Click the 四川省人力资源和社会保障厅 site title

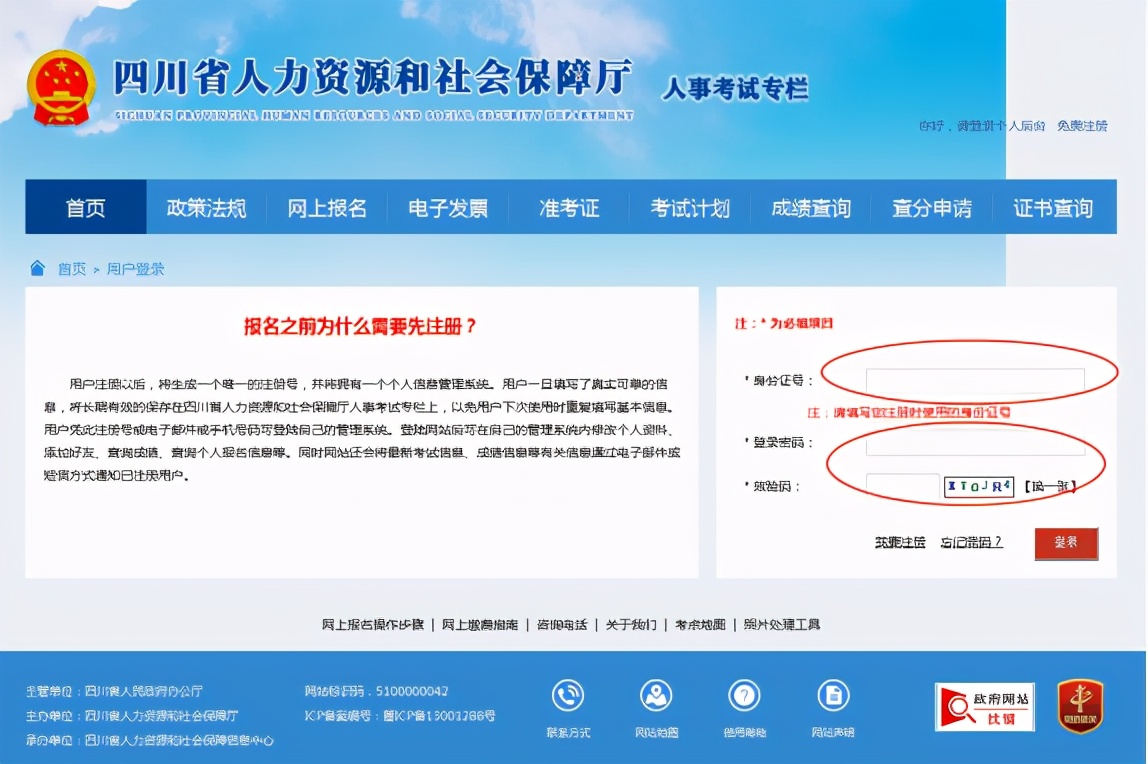373,77
